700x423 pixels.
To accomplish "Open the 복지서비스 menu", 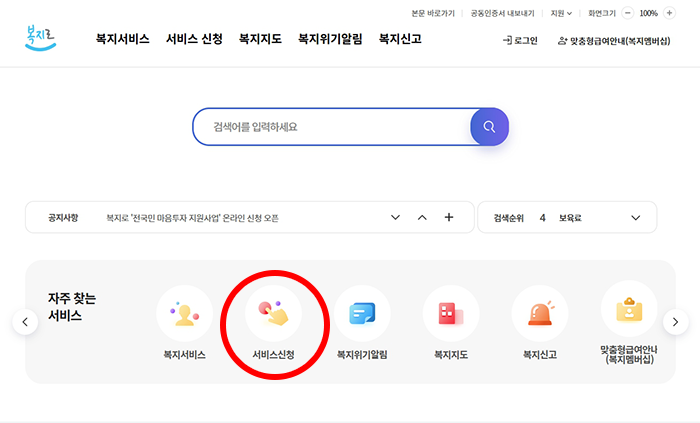I will 122,39.
